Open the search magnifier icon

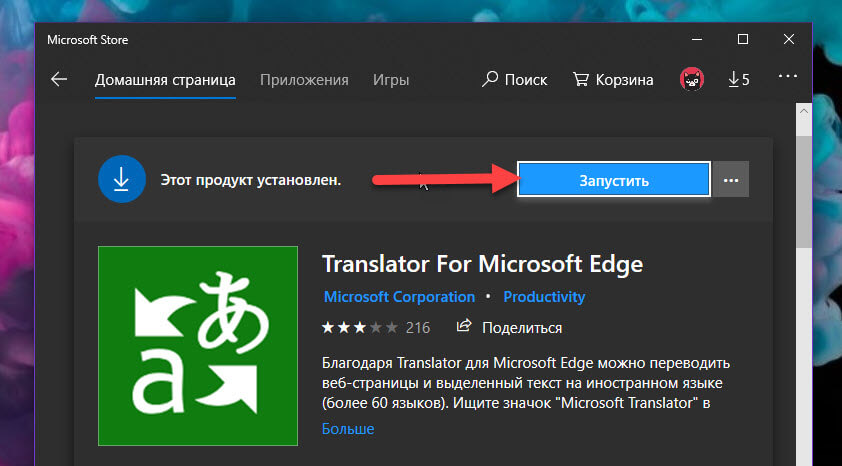coord(490,80)
